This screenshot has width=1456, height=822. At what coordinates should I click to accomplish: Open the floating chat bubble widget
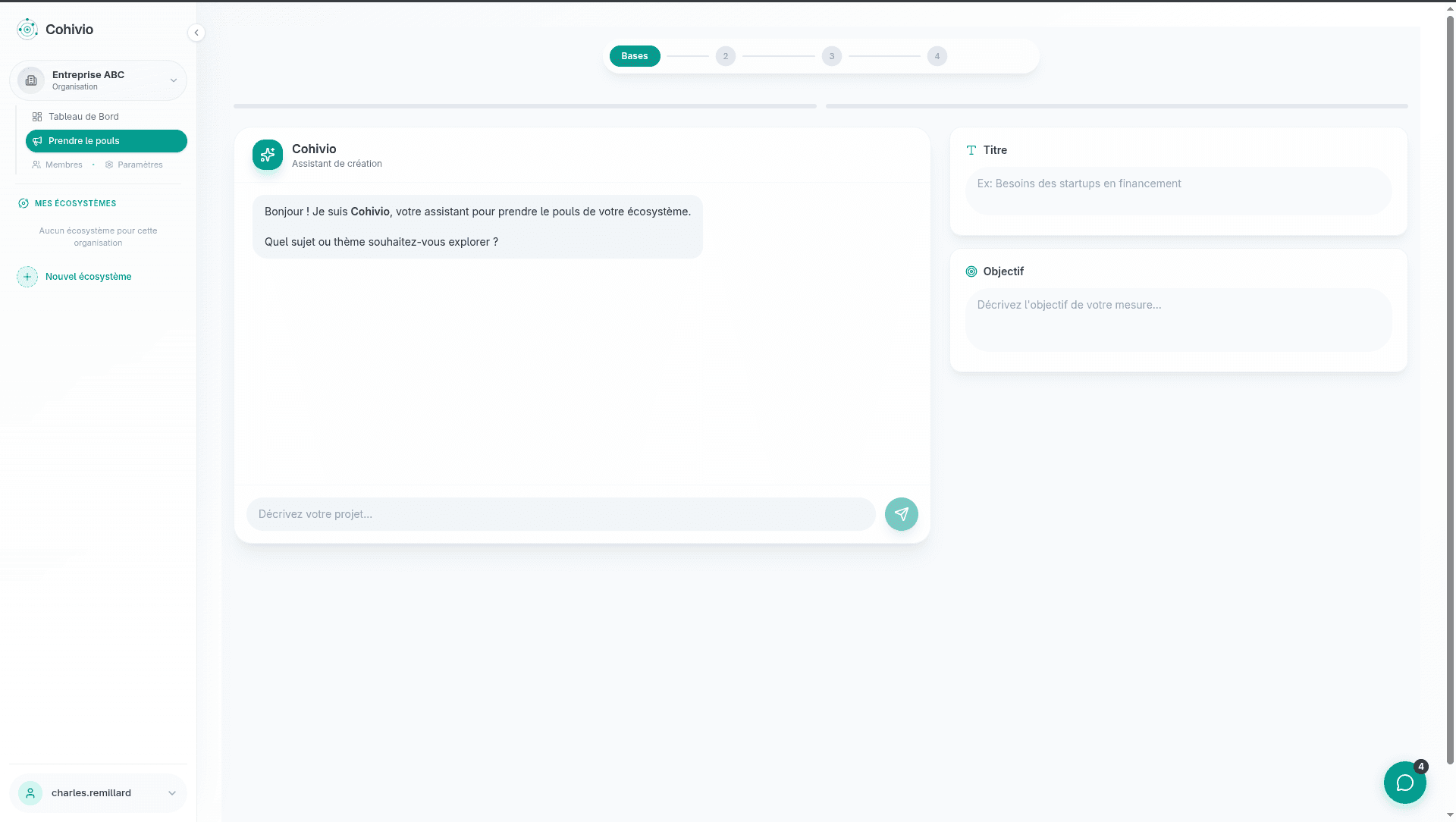[1404, 783]
